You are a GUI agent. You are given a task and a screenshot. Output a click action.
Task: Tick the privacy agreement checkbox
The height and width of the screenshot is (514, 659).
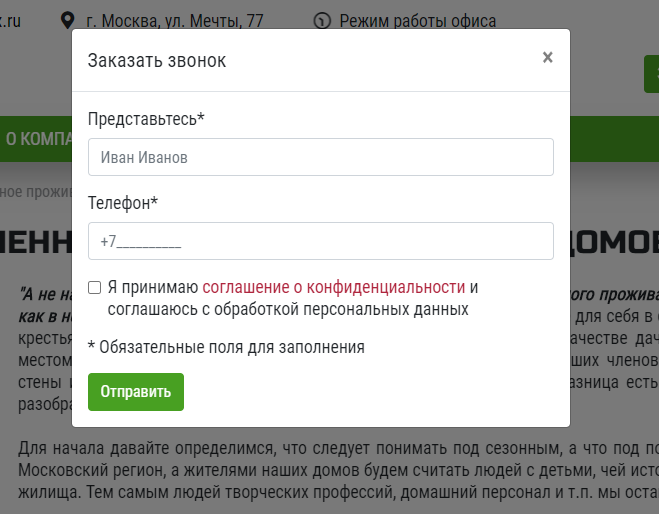coord(94,288)
